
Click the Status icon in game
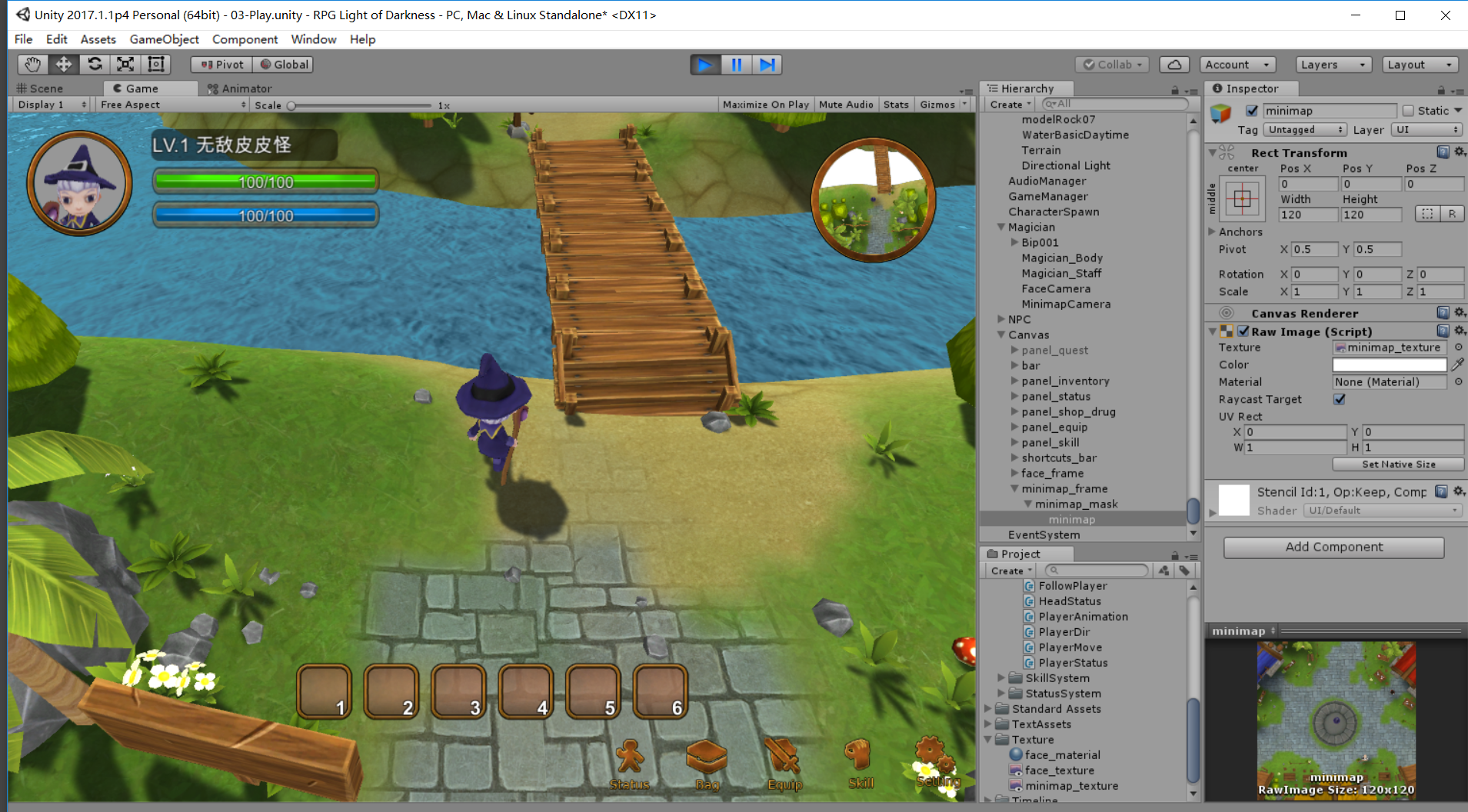(x=630, y=764)
